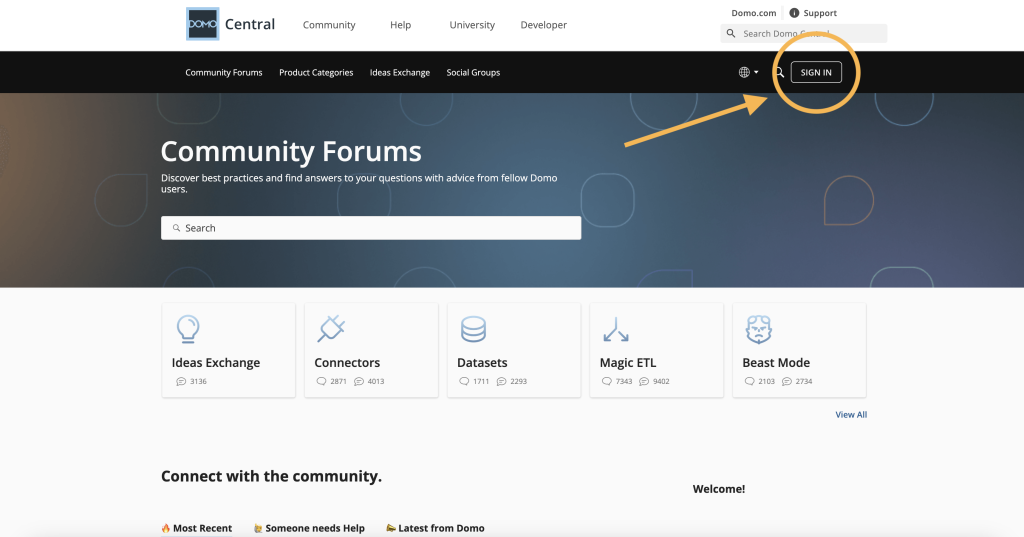Switch to Latest from Domo tab
Viewport: 1024px width, 537px height.
[435, 528]
